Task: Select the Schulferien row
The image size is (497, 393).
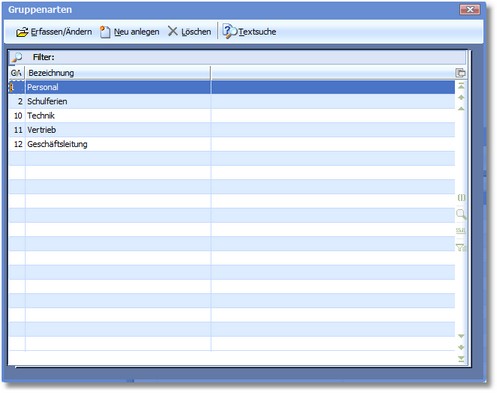Action: point(232,101)
